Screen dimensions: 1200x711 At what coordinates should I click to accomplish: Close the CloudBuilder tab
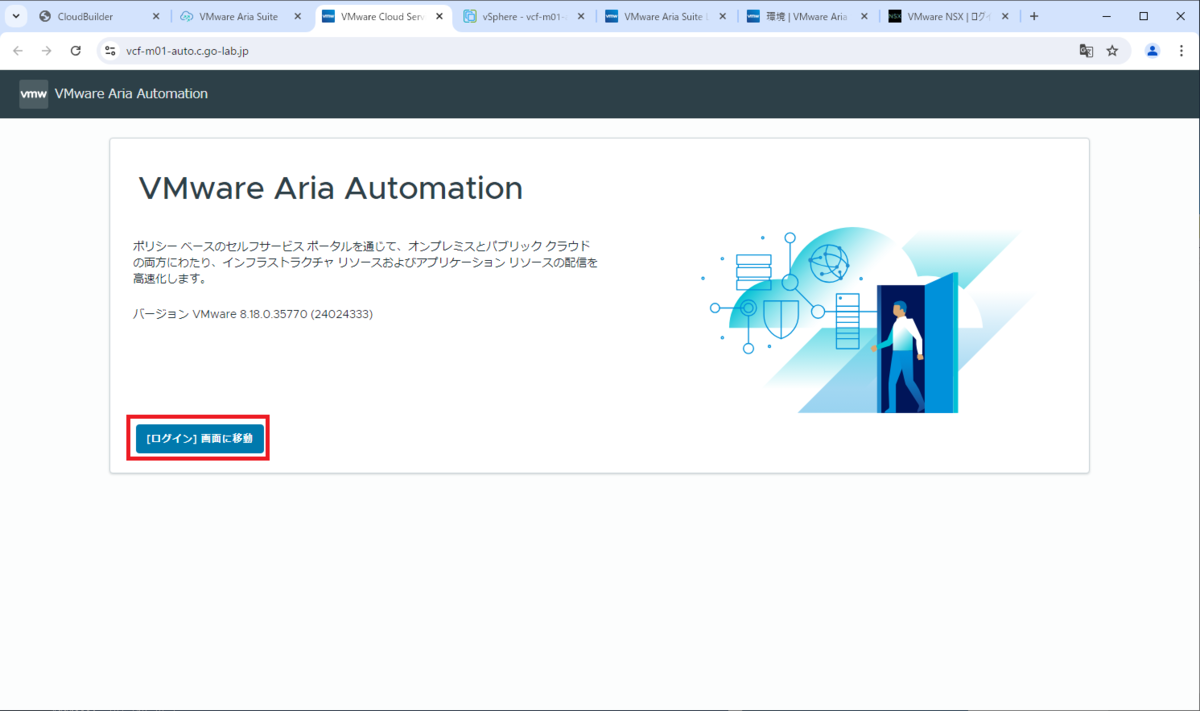click(x=155, y=17)
